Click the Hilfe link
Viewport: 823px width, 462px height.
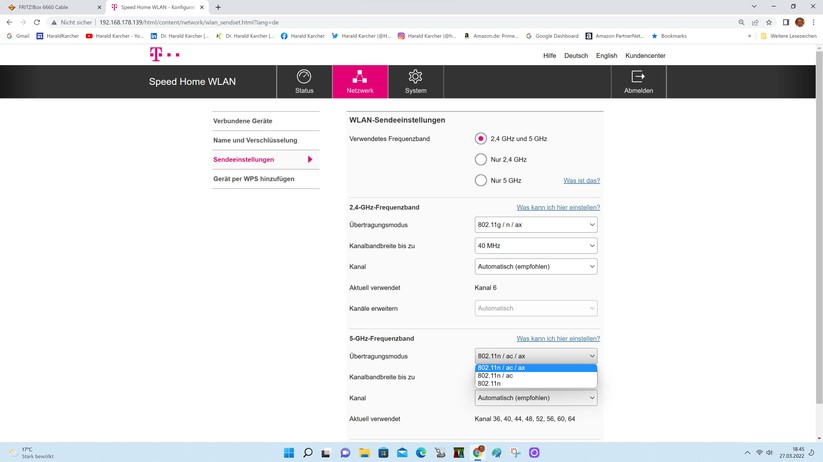pyautogui.click(x=550, y=56)
